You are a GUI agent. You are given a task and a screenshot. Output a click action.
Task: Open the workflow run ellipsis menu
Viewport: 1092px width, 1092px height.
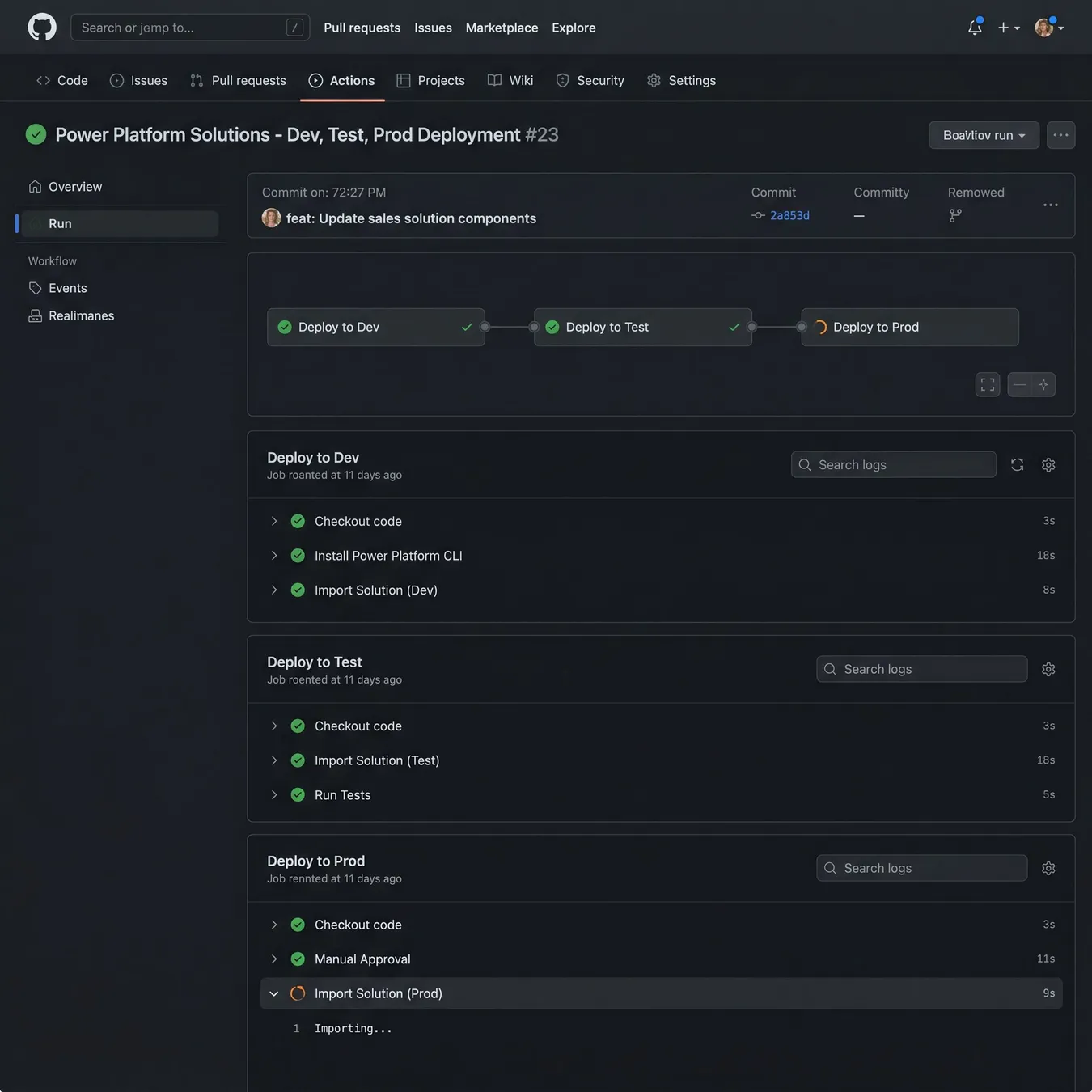[1060, 135]
